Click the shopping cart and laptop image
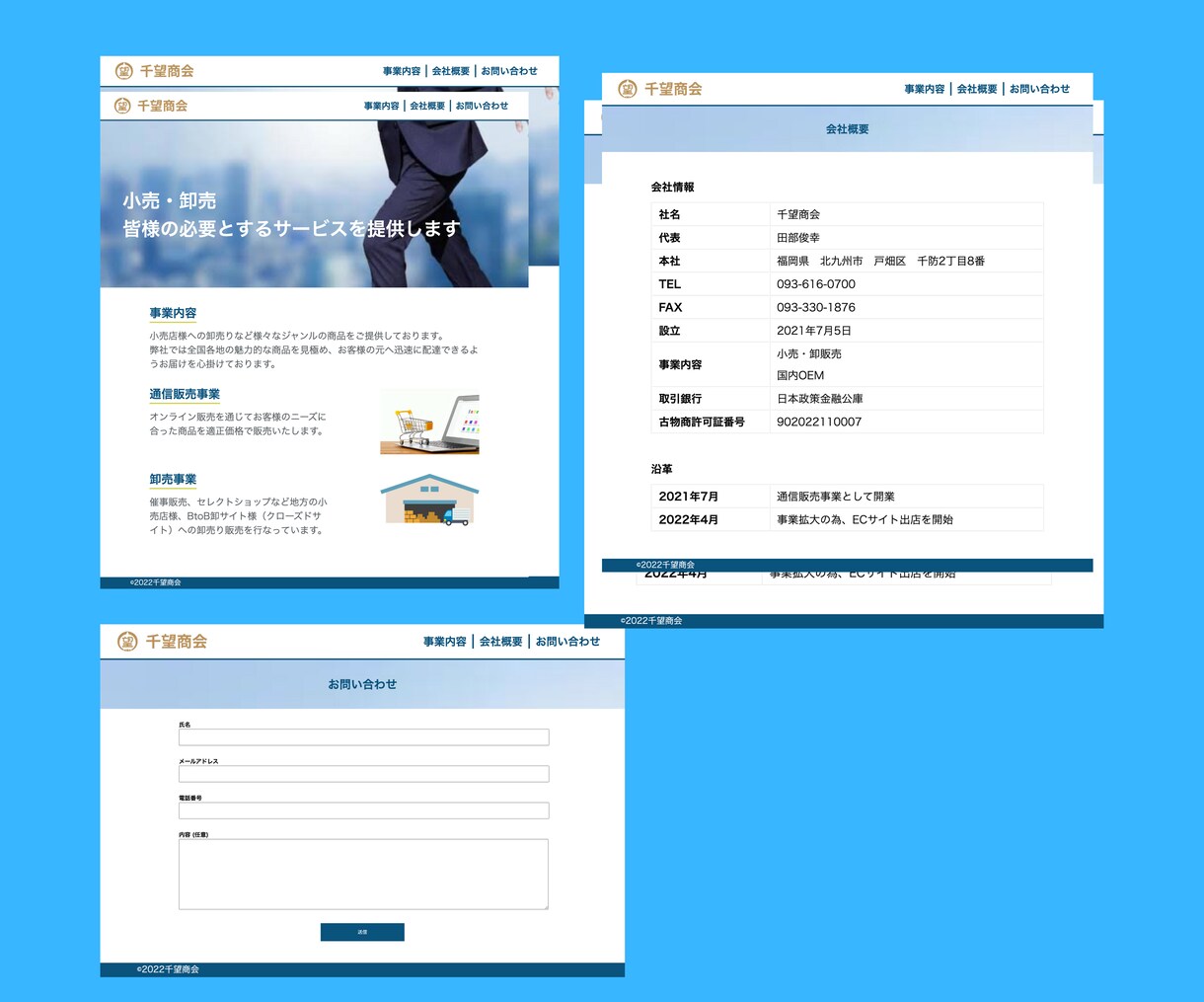Screen dimensions: 1204x1002 coord(429,422)
